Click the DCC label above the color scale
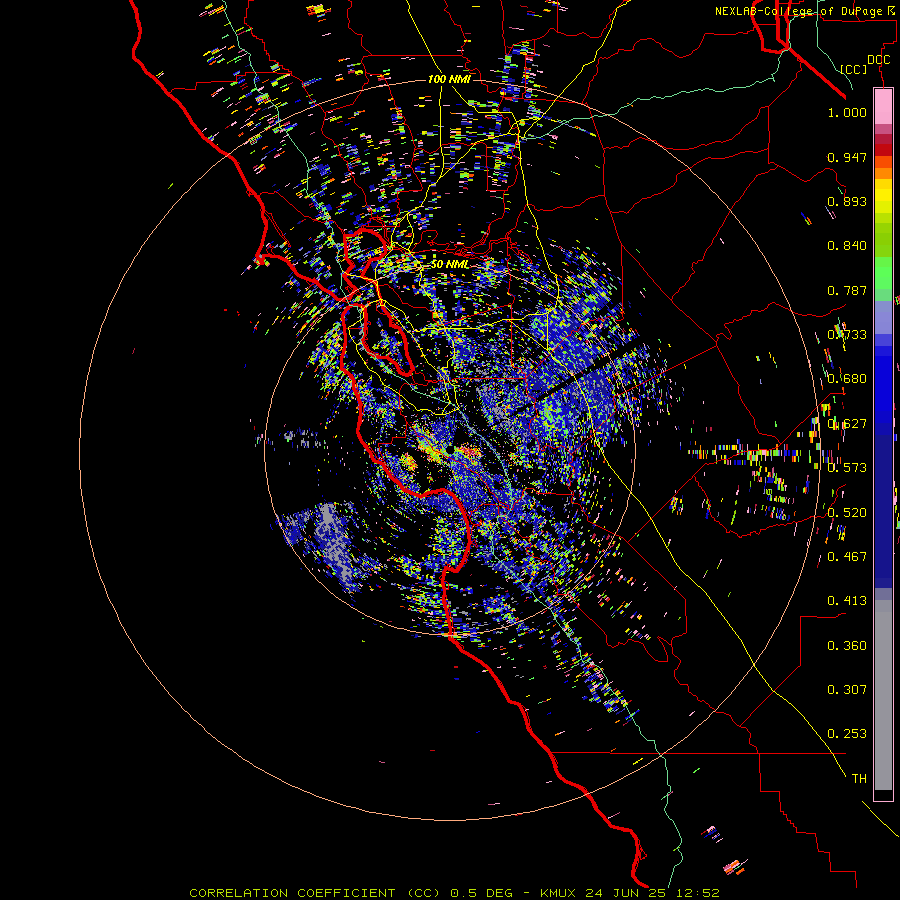The height and width of the screenshot is (900, 900). click(879, 60)
